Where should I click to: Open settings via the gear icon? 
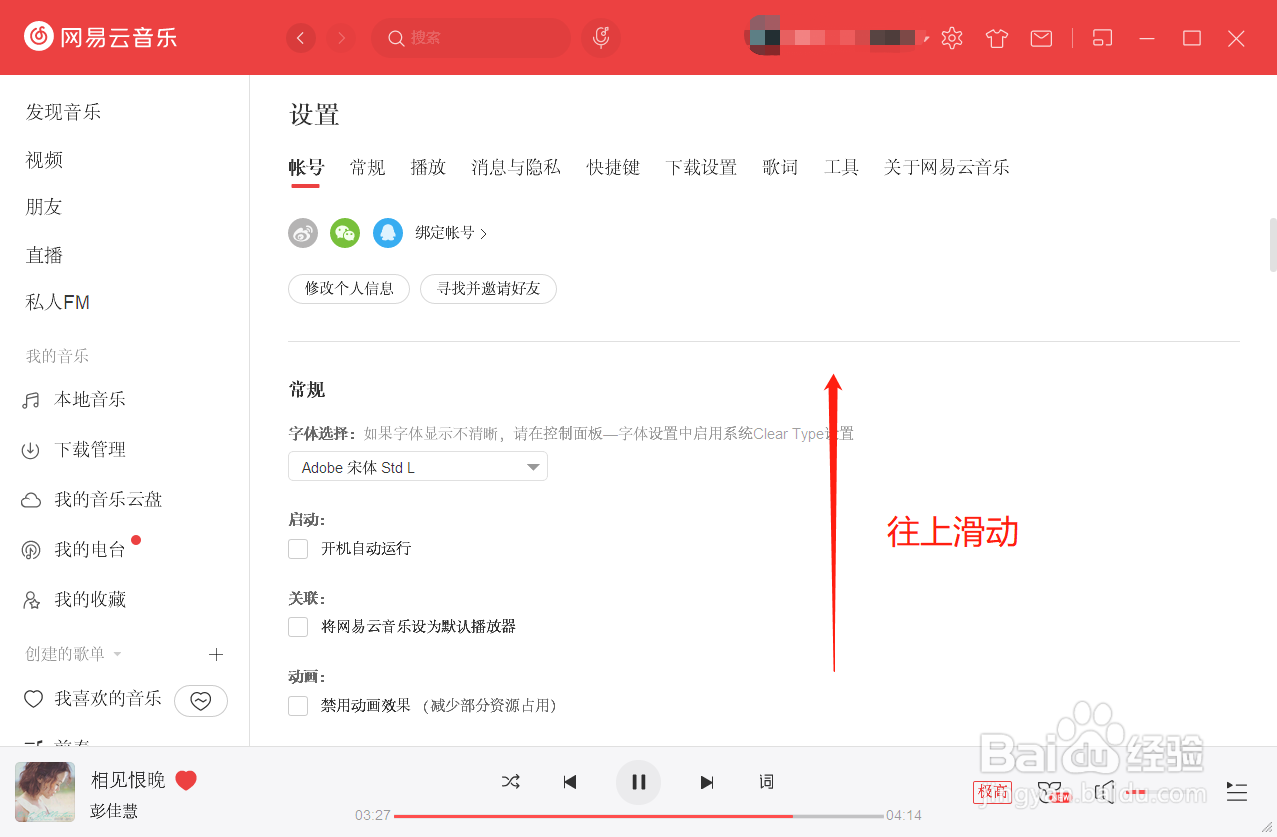(952, 38)
